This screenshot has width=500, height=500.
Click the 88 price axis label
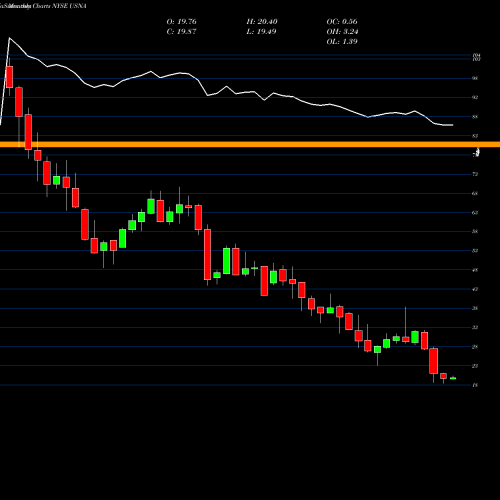475,117
